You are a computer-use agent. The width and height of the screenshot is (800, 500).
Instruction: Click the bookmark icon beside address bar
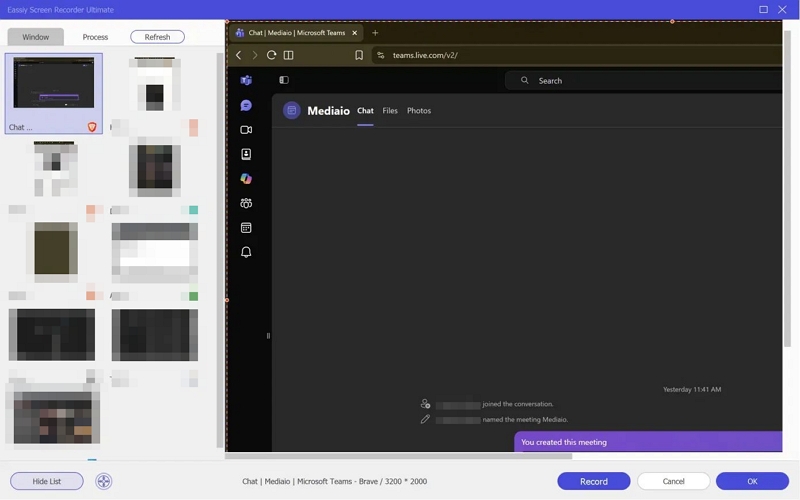tap(359, 55)
